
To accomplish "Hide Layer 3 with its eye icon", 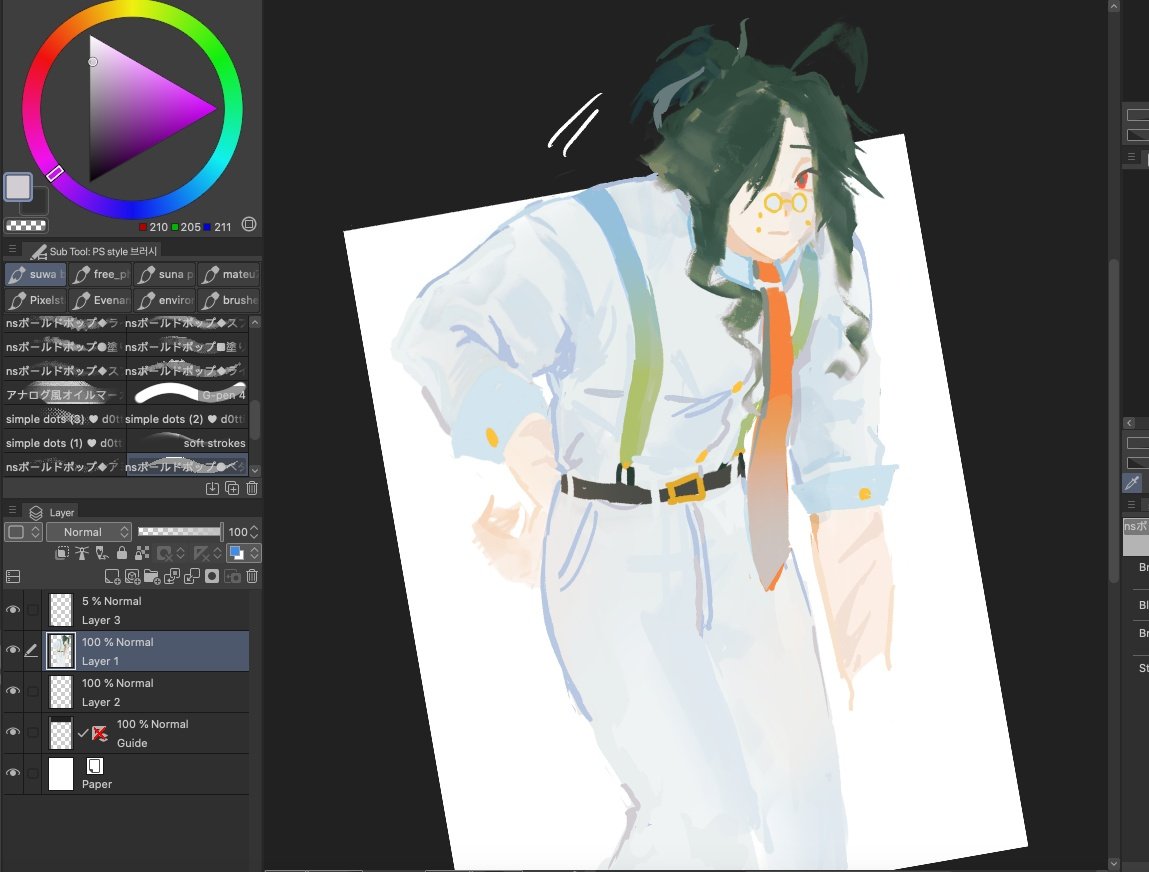I will 13,610.
